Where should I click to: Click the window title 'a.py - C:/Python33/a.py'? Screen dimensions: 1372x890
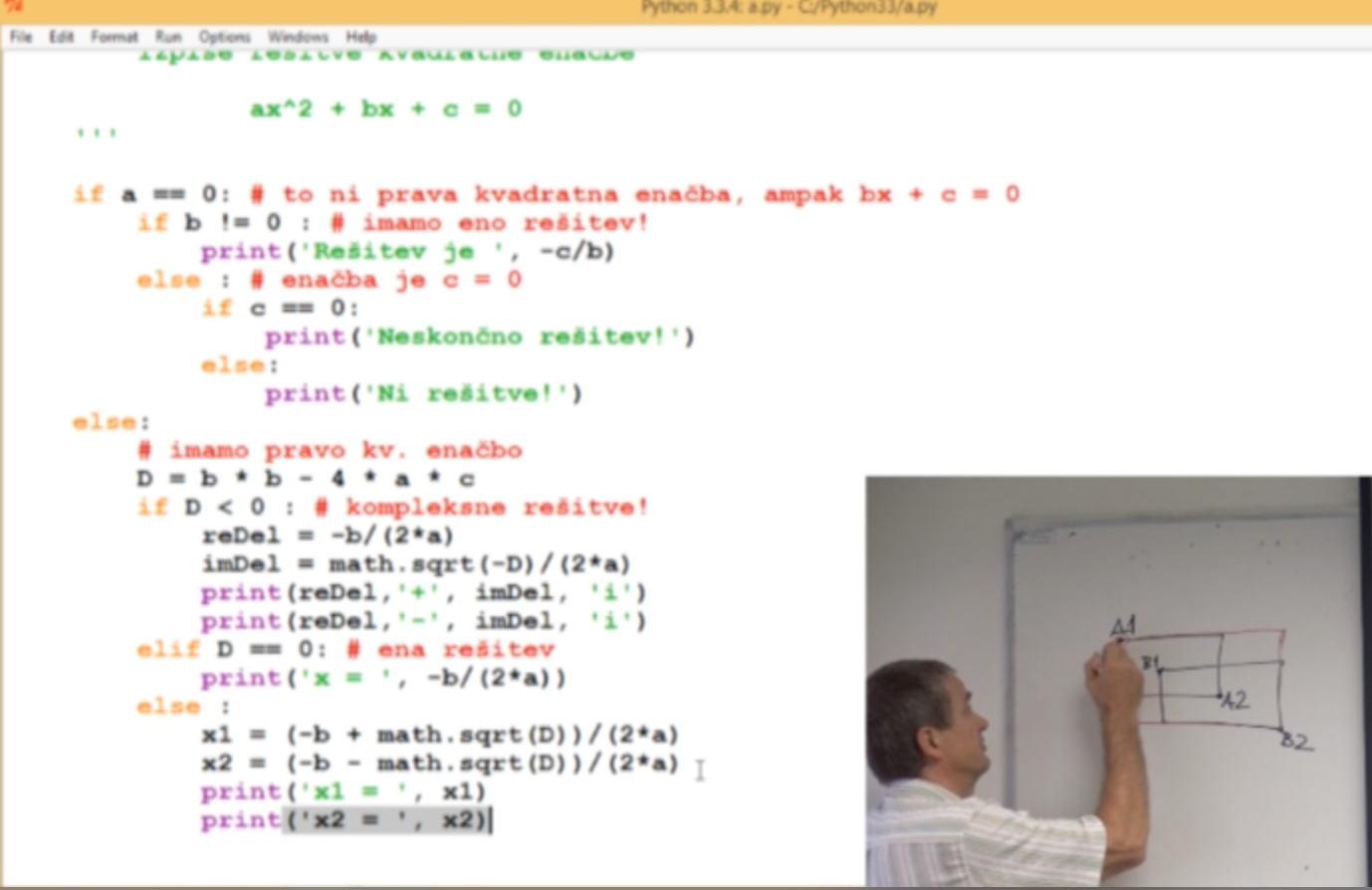click(789, 9)
